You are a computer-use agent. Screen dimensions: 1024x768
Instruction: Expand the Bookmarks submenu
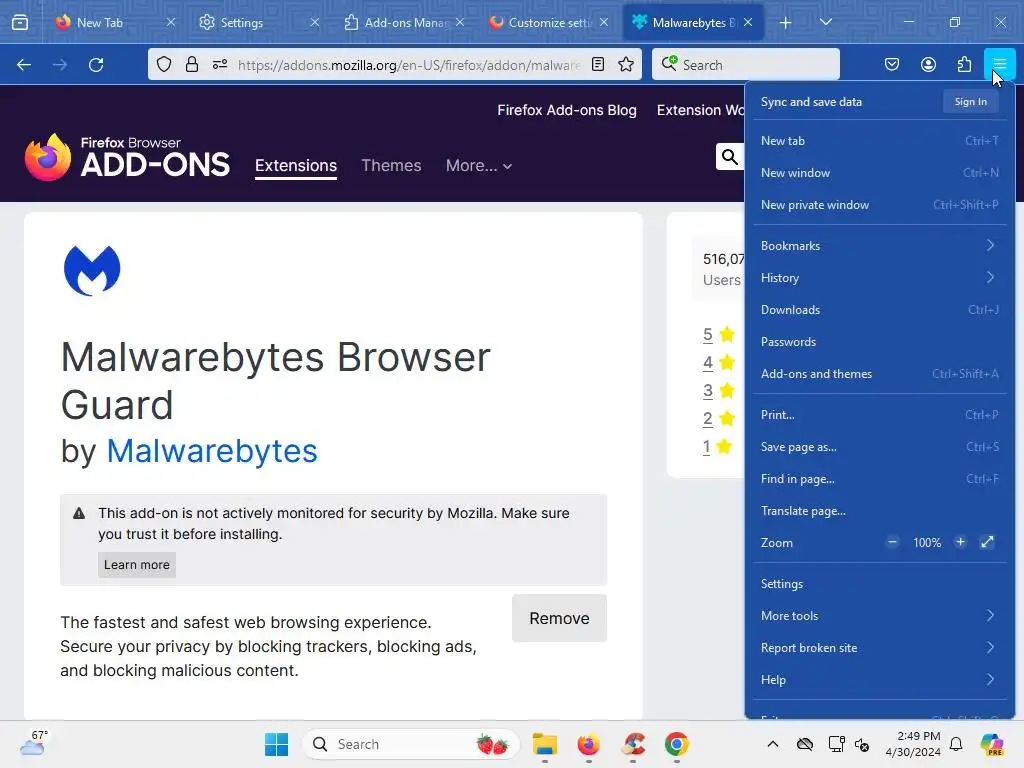tap(879, 246)
